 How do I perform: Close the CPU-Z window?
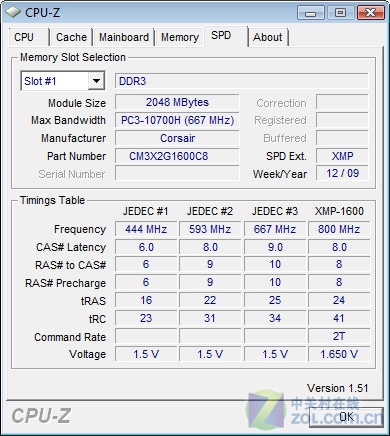click(x=370, y=13)
